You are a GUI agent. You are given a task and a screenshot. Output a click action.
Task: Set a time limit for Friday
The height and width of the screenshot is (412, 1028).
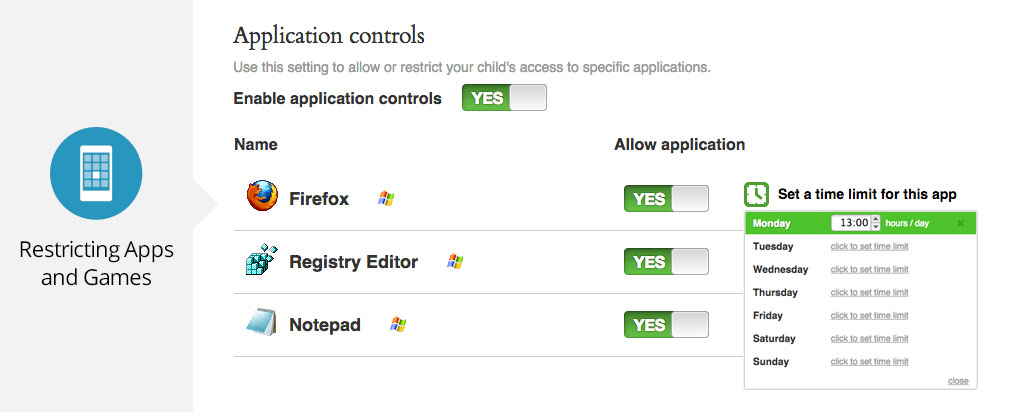869,316
